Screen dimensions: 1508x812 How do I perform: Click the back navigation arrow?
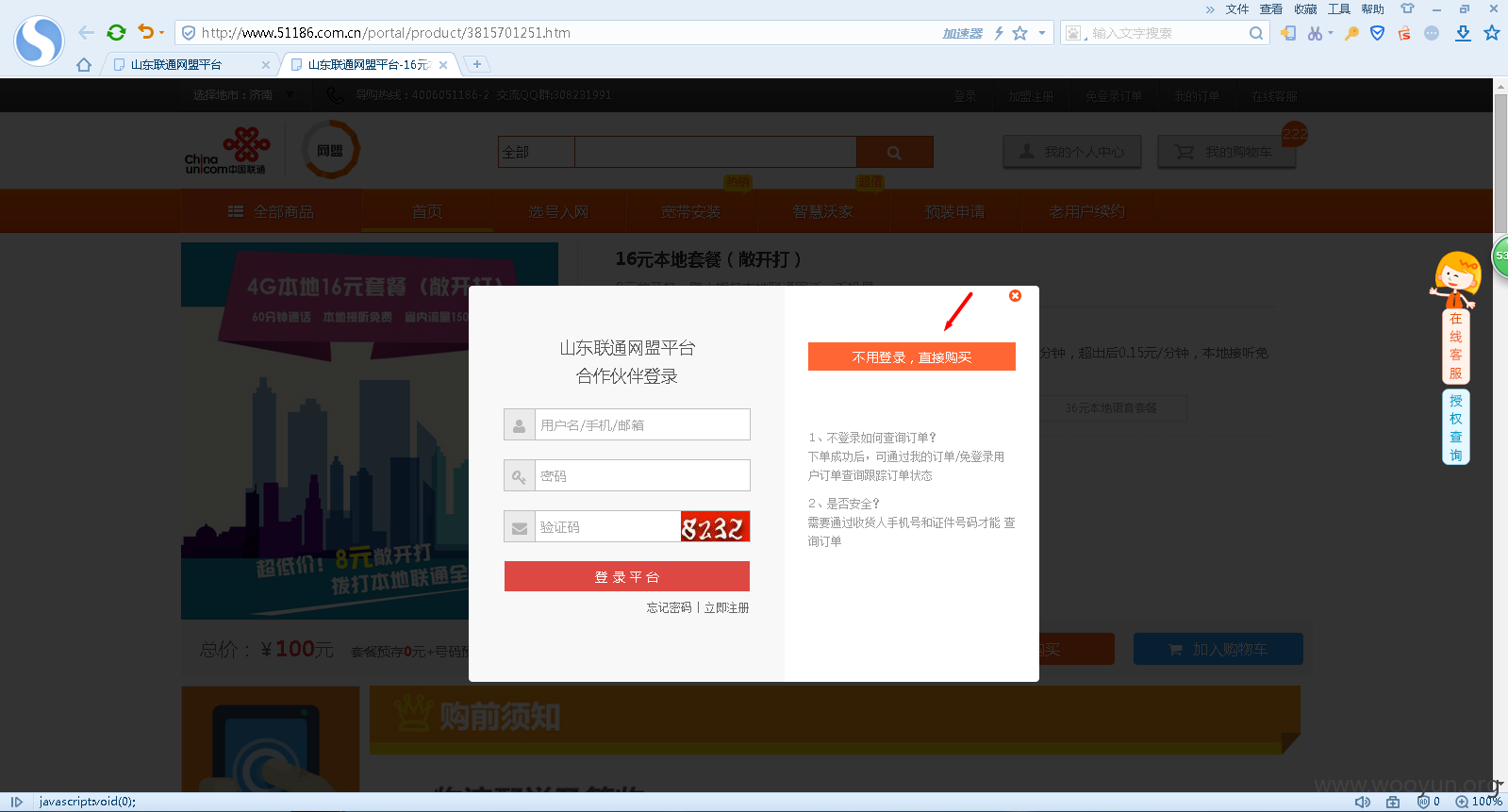pyautogui.click(x=87, y=32)
